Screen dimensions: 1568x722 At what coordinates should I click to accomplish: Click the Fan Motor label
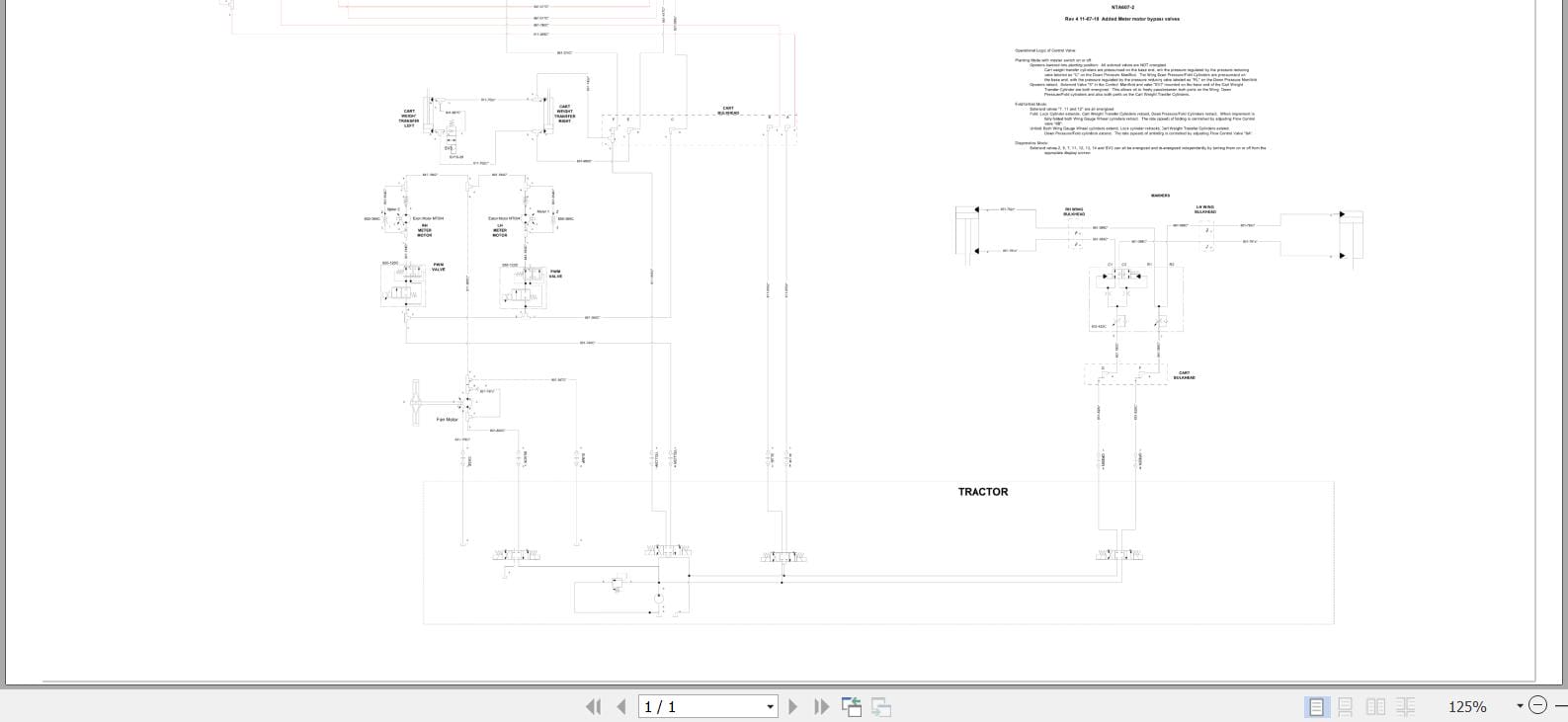tap(448, 420)
